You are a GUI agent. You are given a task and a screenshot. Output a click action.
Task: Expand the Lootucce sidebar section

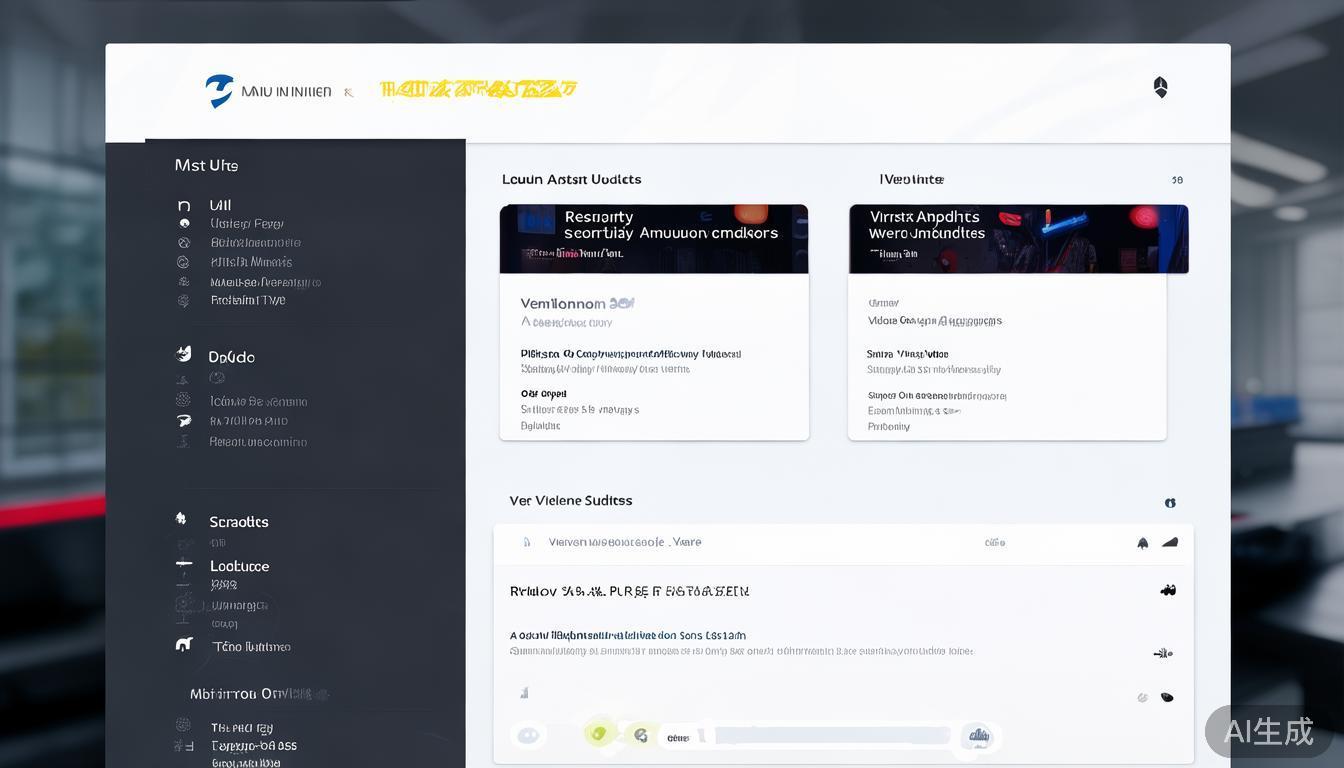click(x=239, y=566)
